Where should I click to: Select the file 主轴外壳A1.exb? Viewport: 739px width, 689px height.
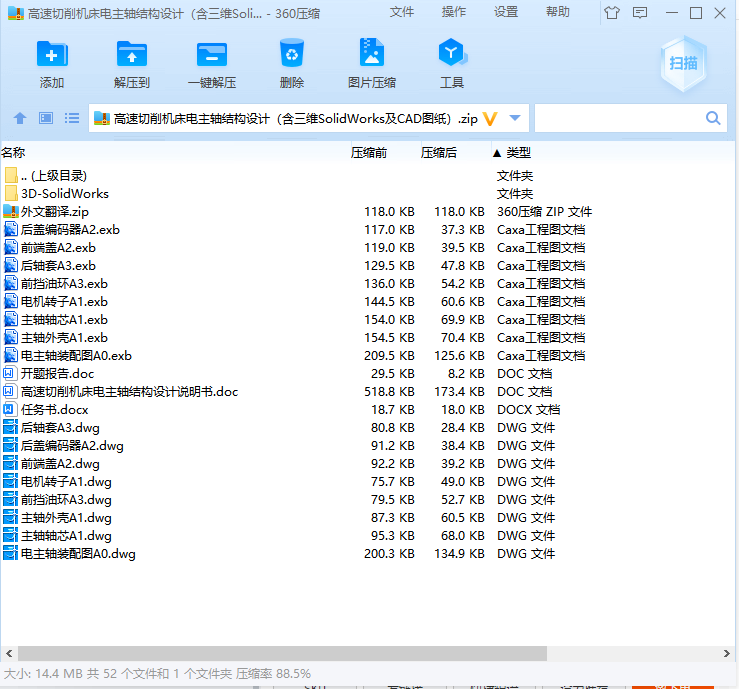click(64, 338)
